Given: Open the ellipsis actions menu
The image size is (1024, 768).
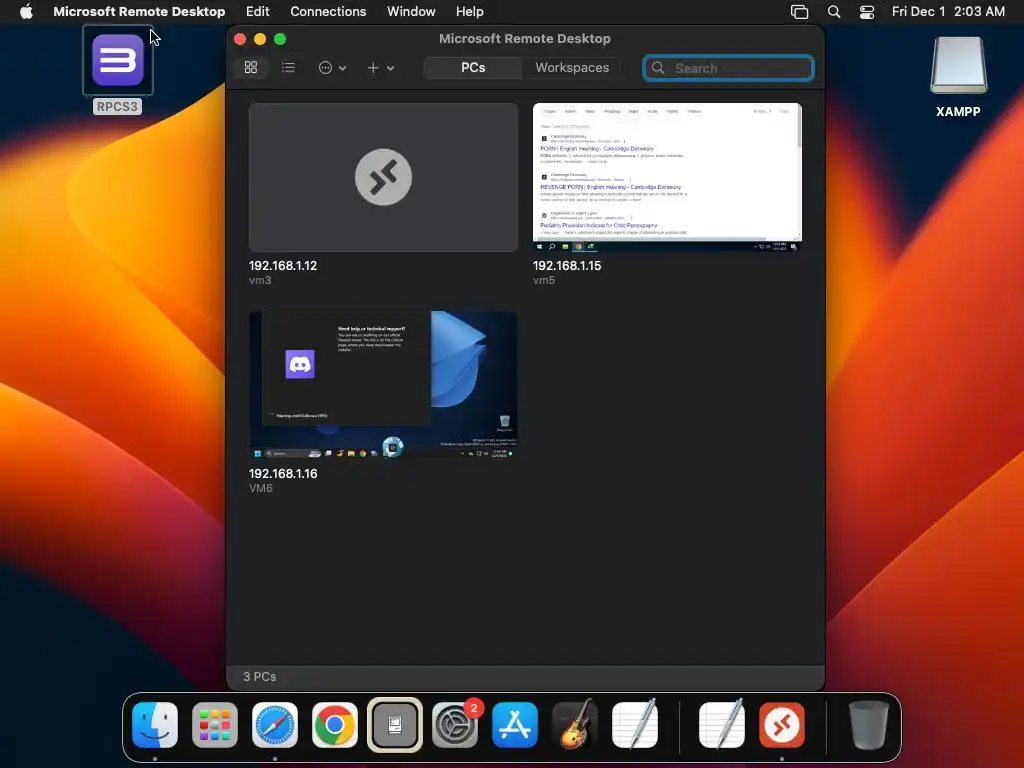Looking at the screenshot, I should coord(332,67).
